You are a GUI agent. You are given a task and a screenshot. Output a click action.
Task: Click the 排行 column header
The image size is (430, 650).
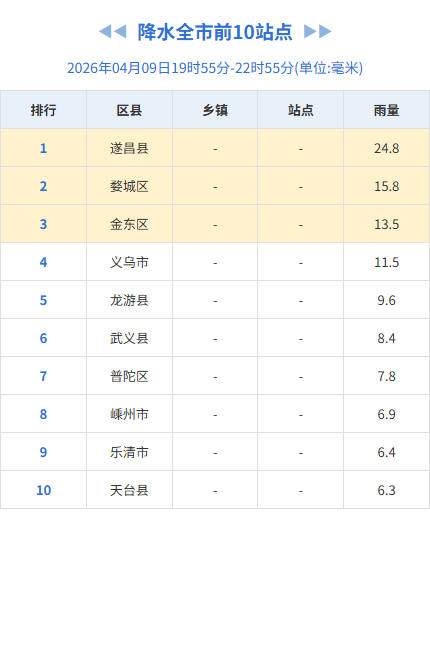[44, 110]
